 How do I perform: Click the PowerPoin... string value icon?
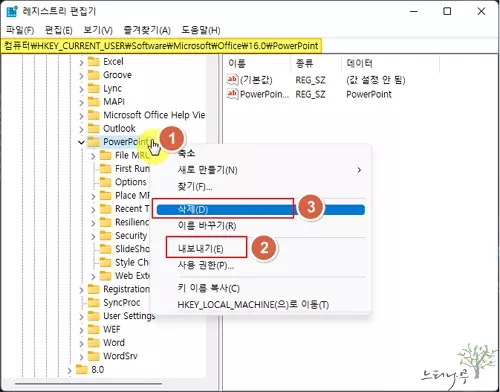pyautogui.click(x=232, y=94)
